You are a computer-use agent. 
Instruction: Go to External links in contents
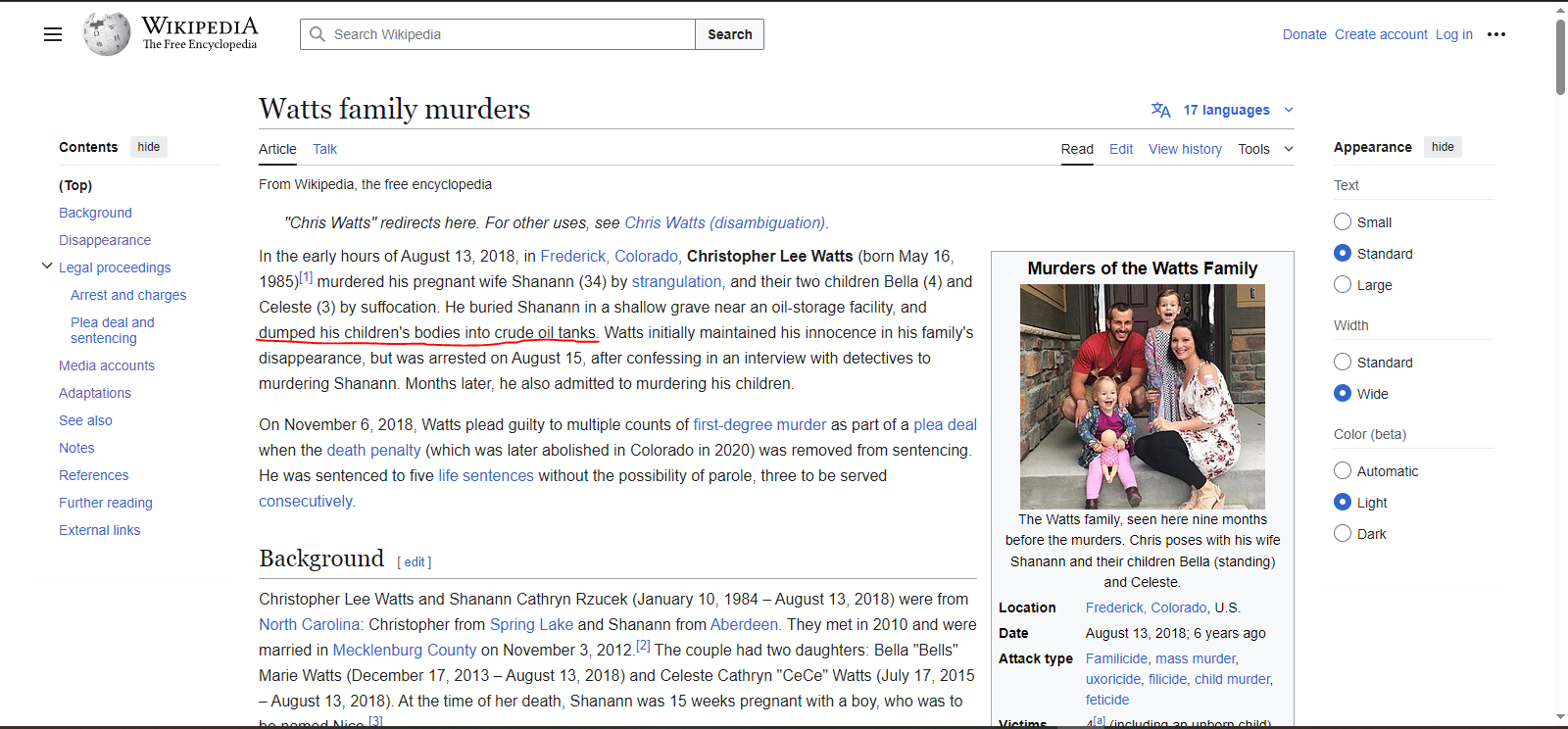[x=100, y=530]
